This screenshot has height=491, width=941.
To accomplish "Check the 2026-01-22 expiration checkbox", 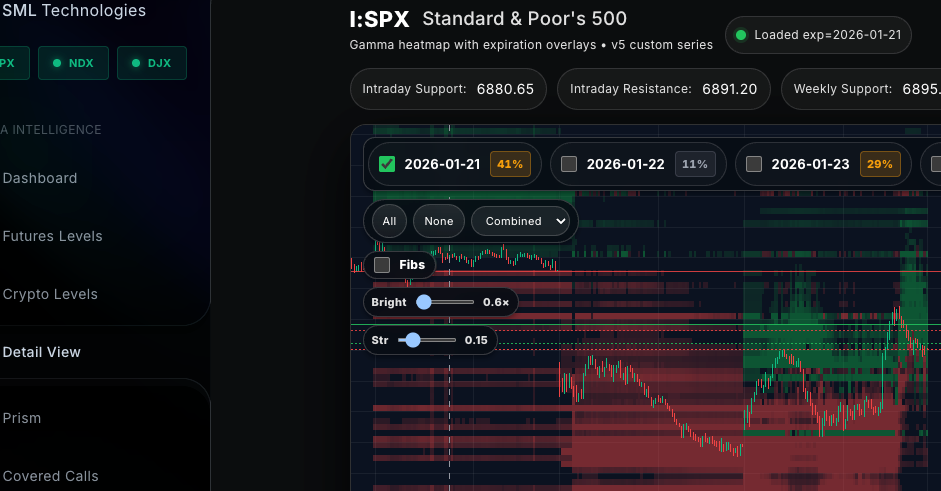I will 569,164.
